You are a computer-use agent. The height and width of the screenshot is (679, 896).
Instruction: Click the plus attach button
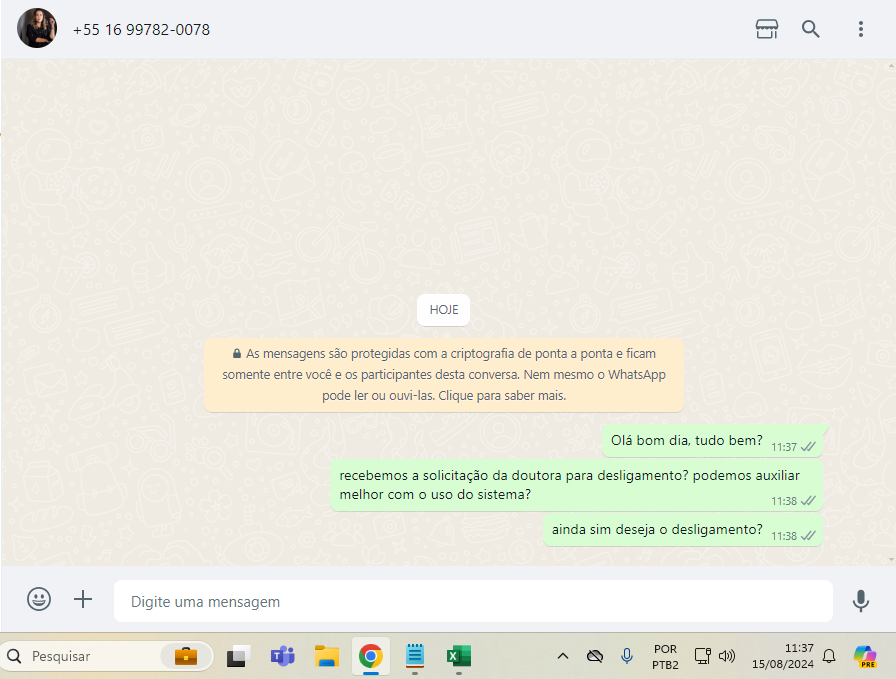pyautogui.click(x=83, y=600)
